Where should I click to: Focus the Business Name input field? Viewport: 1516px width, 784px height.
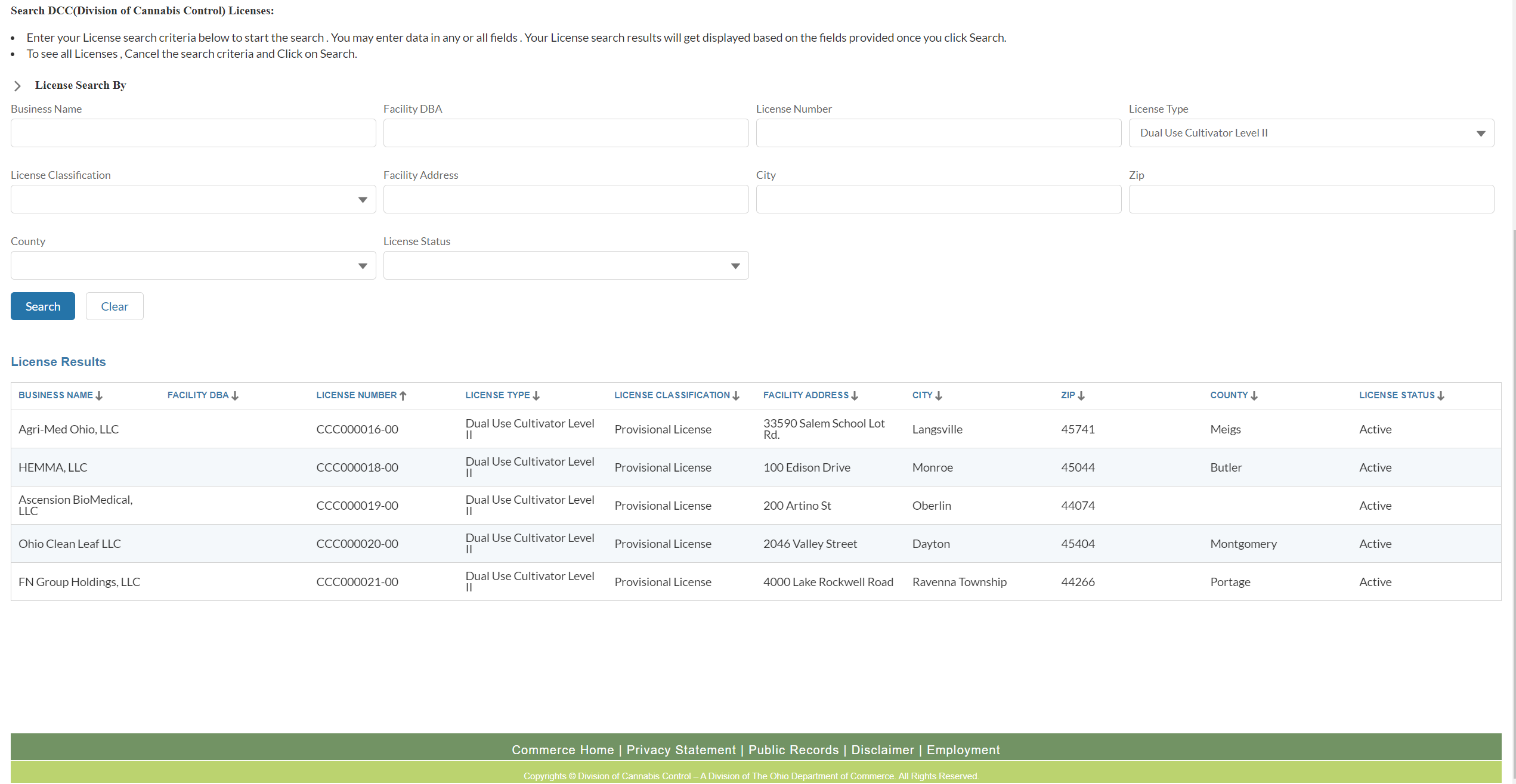tap(193, 133)
